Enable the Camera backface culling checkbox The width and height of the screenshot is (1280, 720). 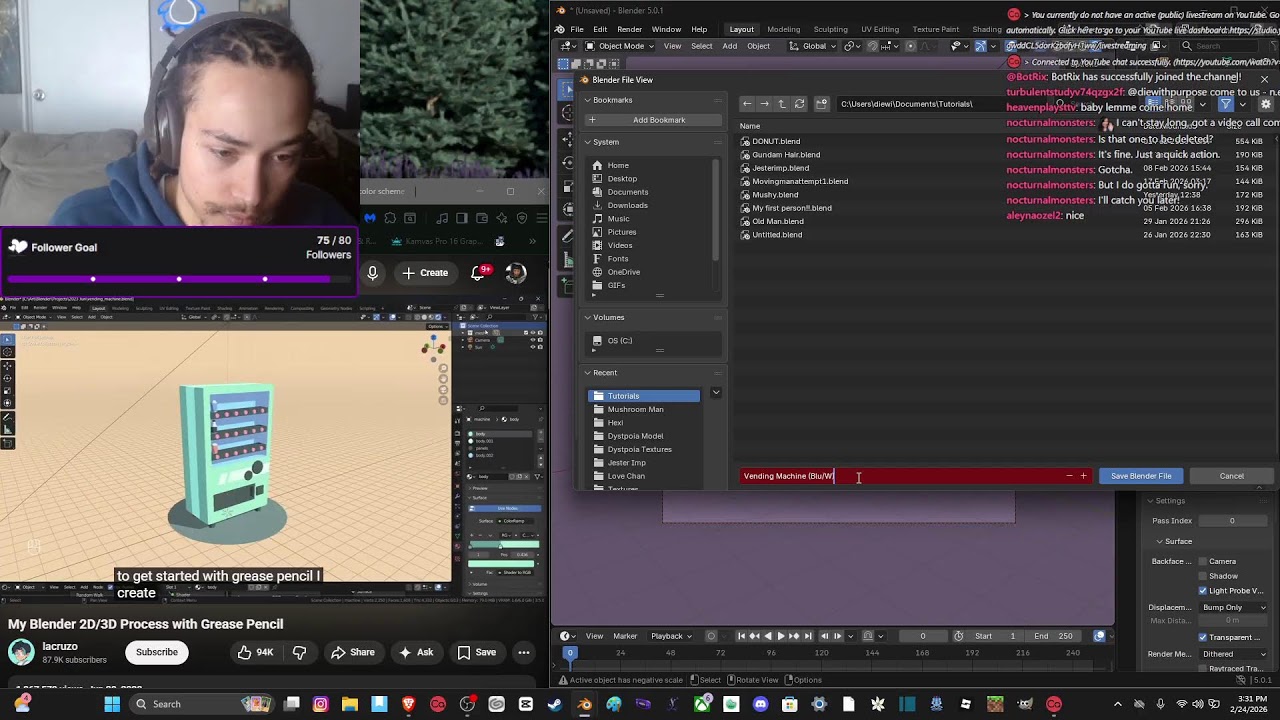click(1203, 561)
